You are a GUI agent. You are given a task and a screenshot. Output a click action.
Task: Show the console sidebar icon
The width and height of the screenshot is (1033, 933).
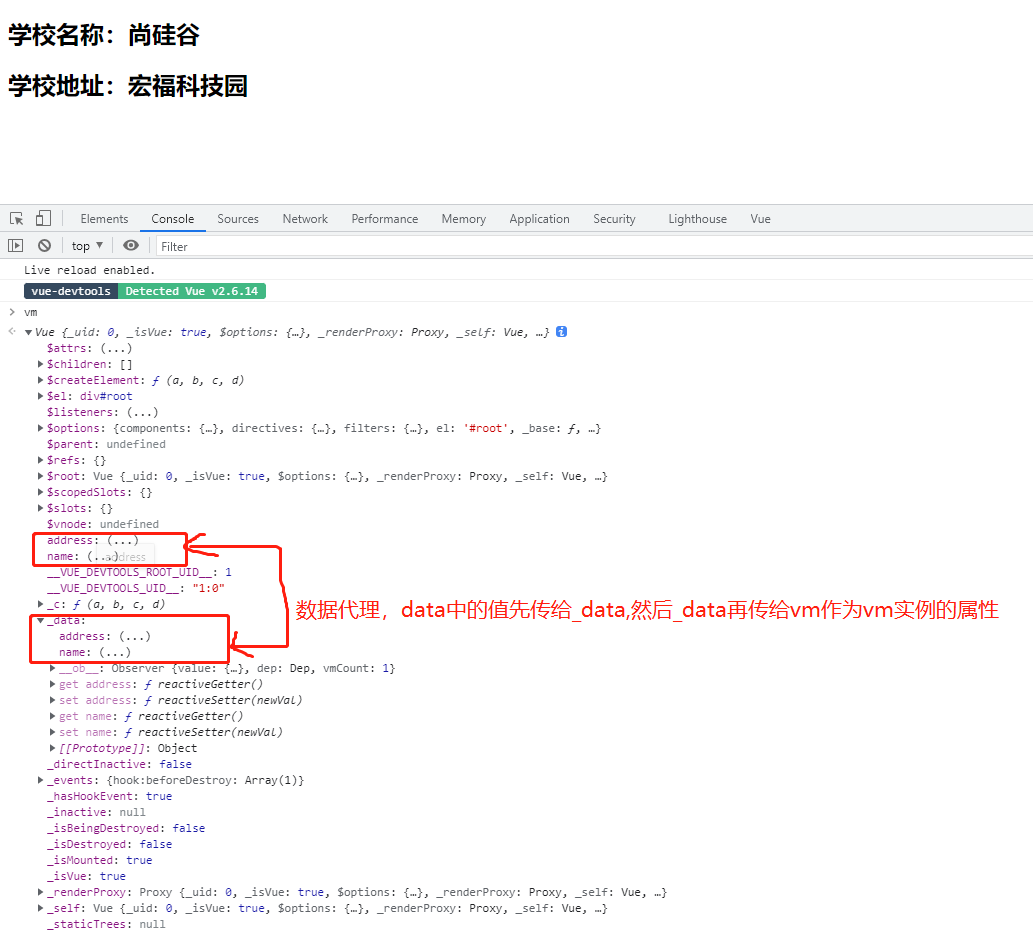15,246
